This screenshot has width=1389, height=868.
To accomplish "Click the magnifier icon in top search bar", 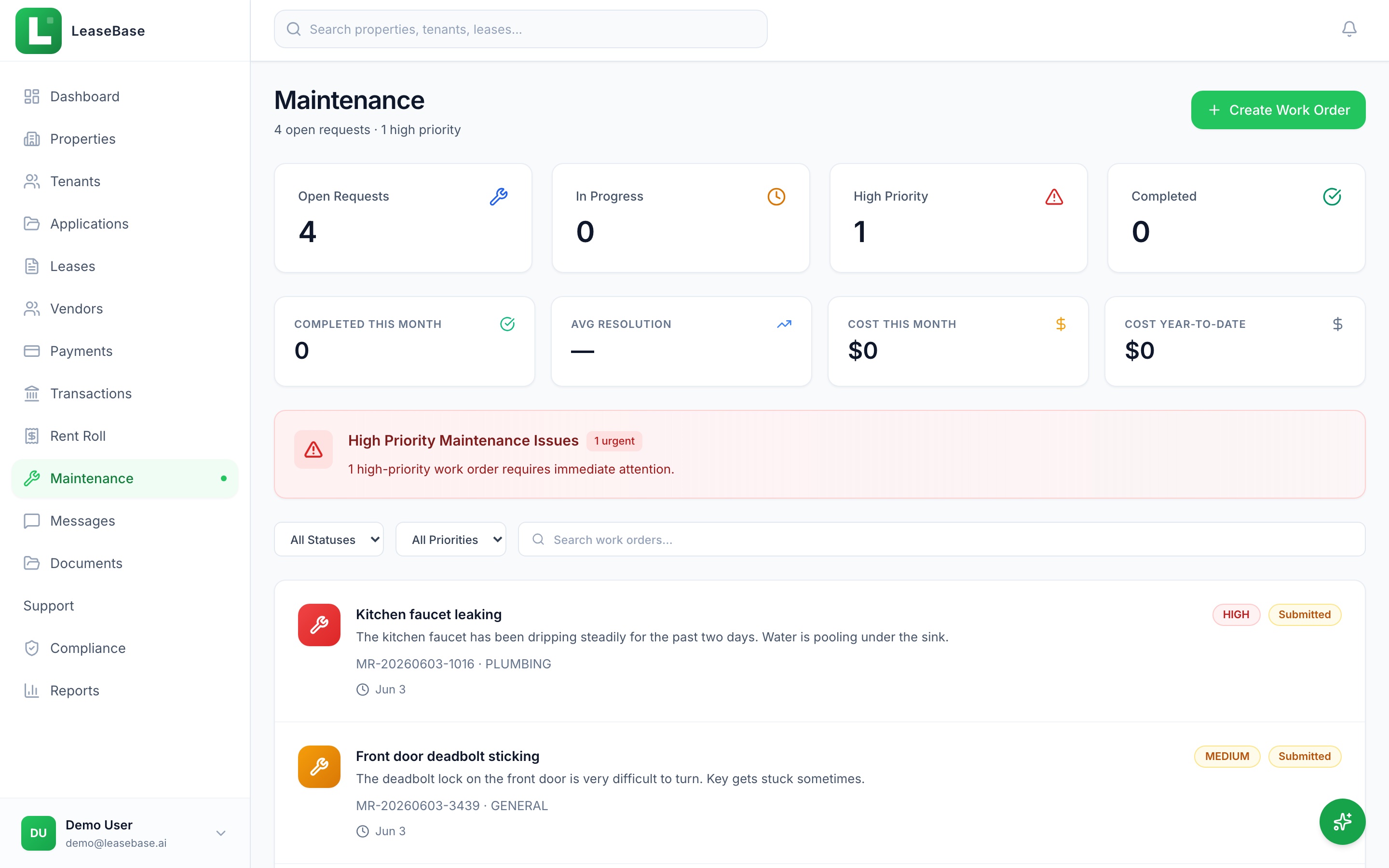I will (293, 29).
